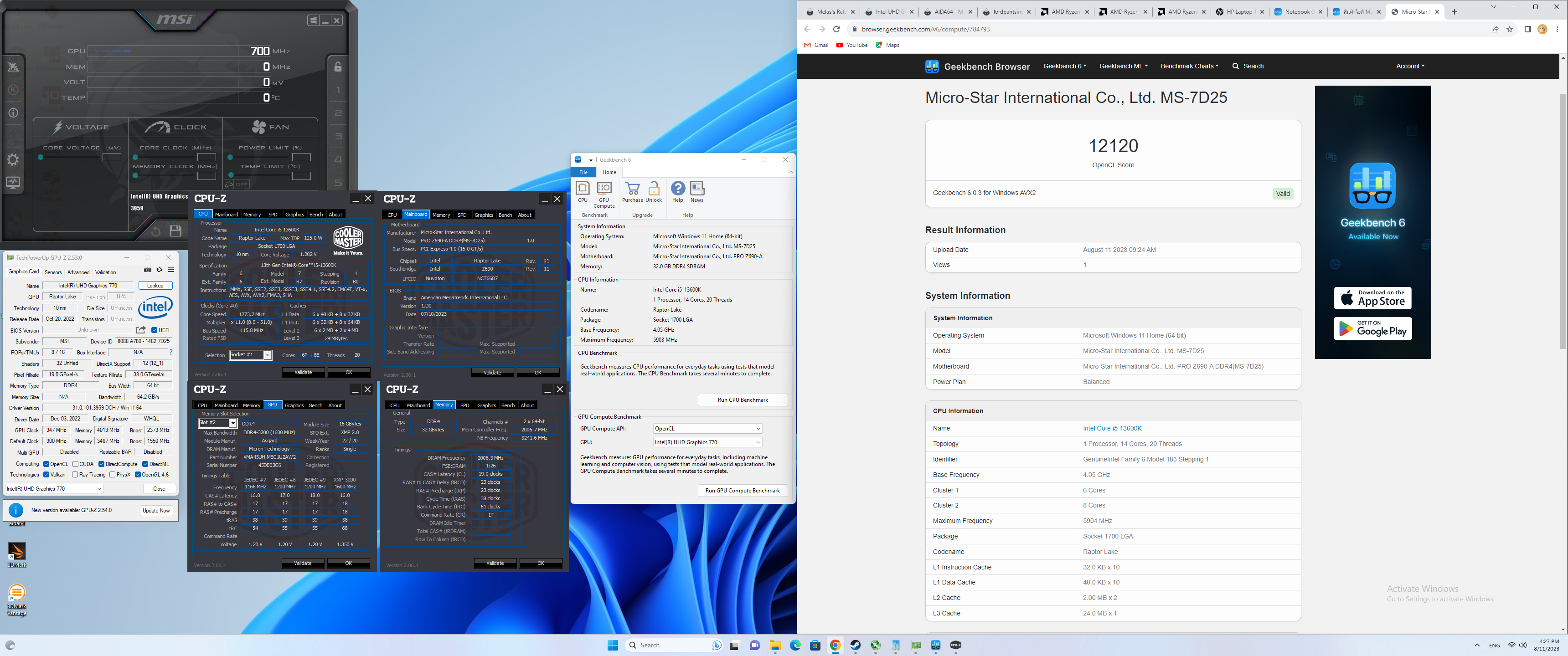Click the OC Scanner icon in MSI Afterburner
1568x656 pixels.
coord(13,67)
